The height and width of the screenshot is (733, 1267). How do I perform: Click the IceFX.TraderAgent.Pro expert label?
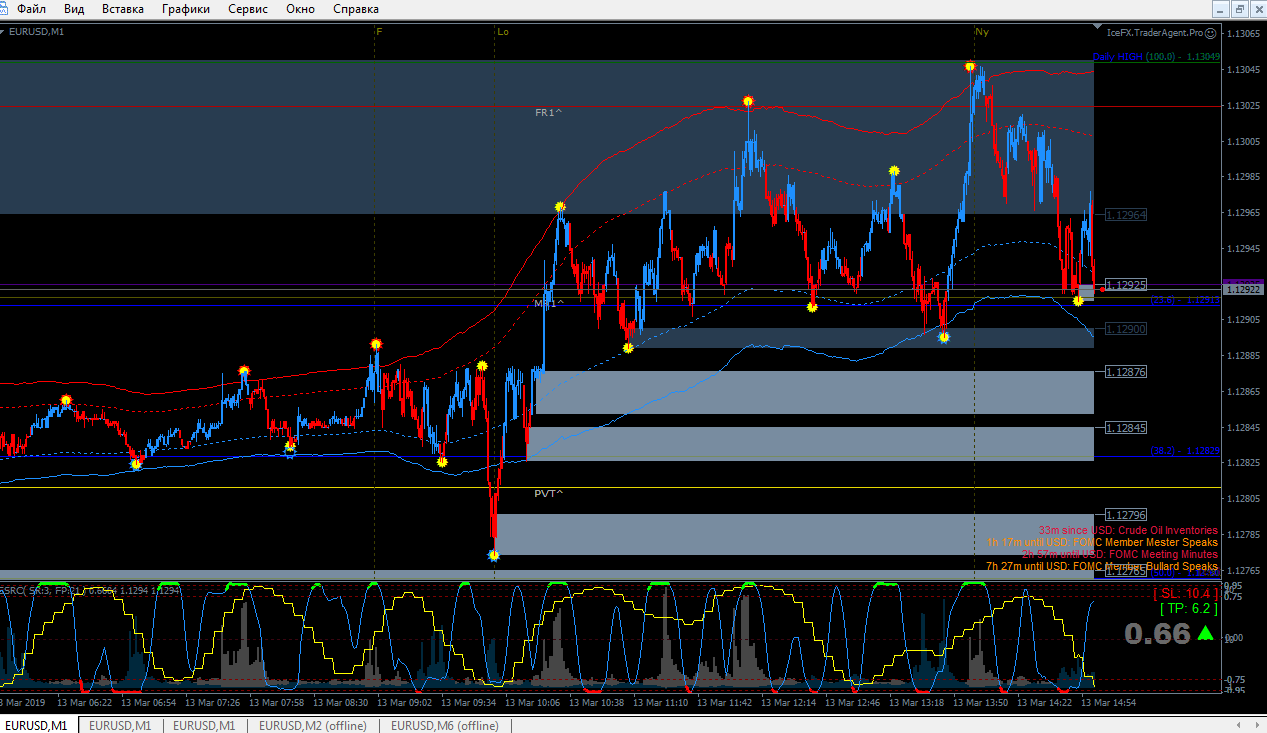1154,32
